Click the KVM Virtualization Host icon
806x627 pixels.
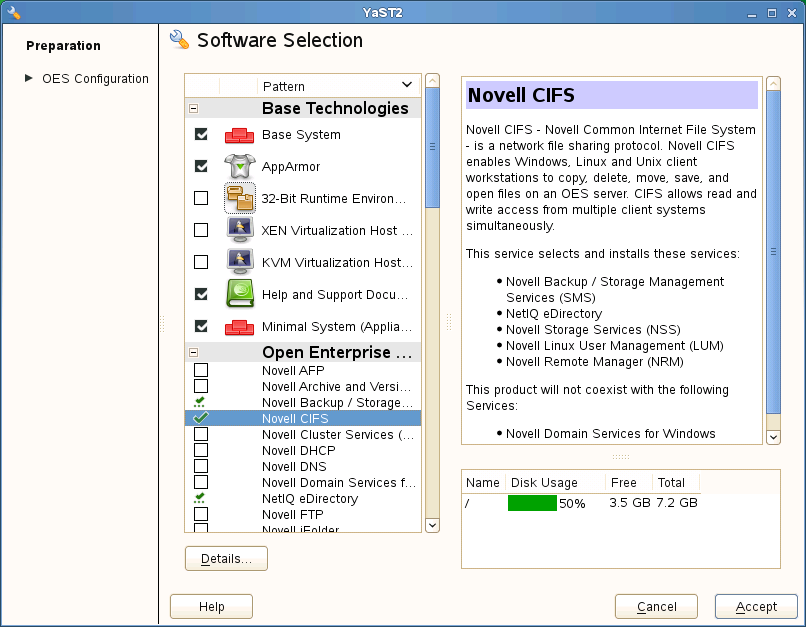tap(240, 263)
